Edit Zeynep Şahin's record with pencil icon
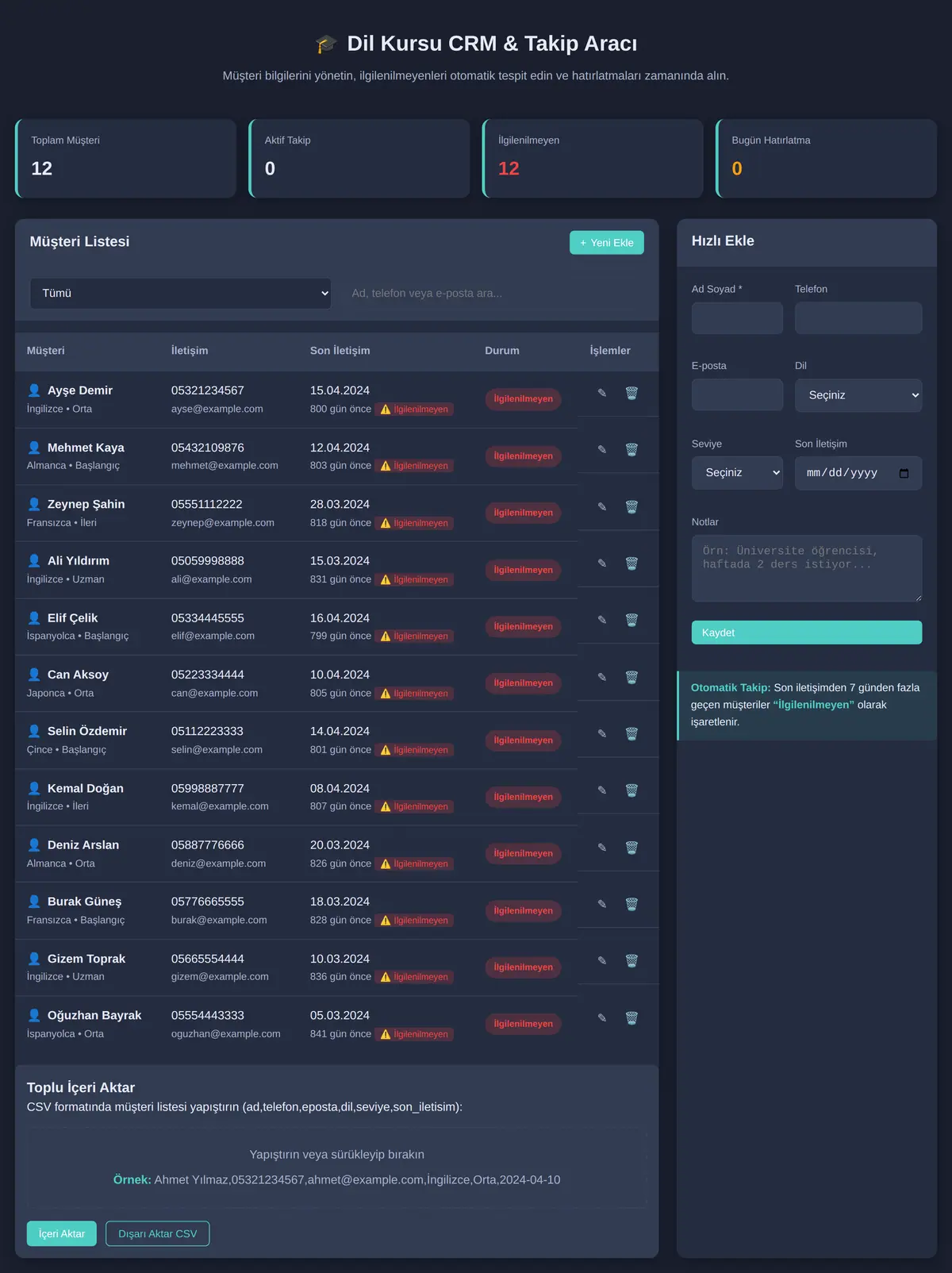The image size is (952, 1273). 602,506
